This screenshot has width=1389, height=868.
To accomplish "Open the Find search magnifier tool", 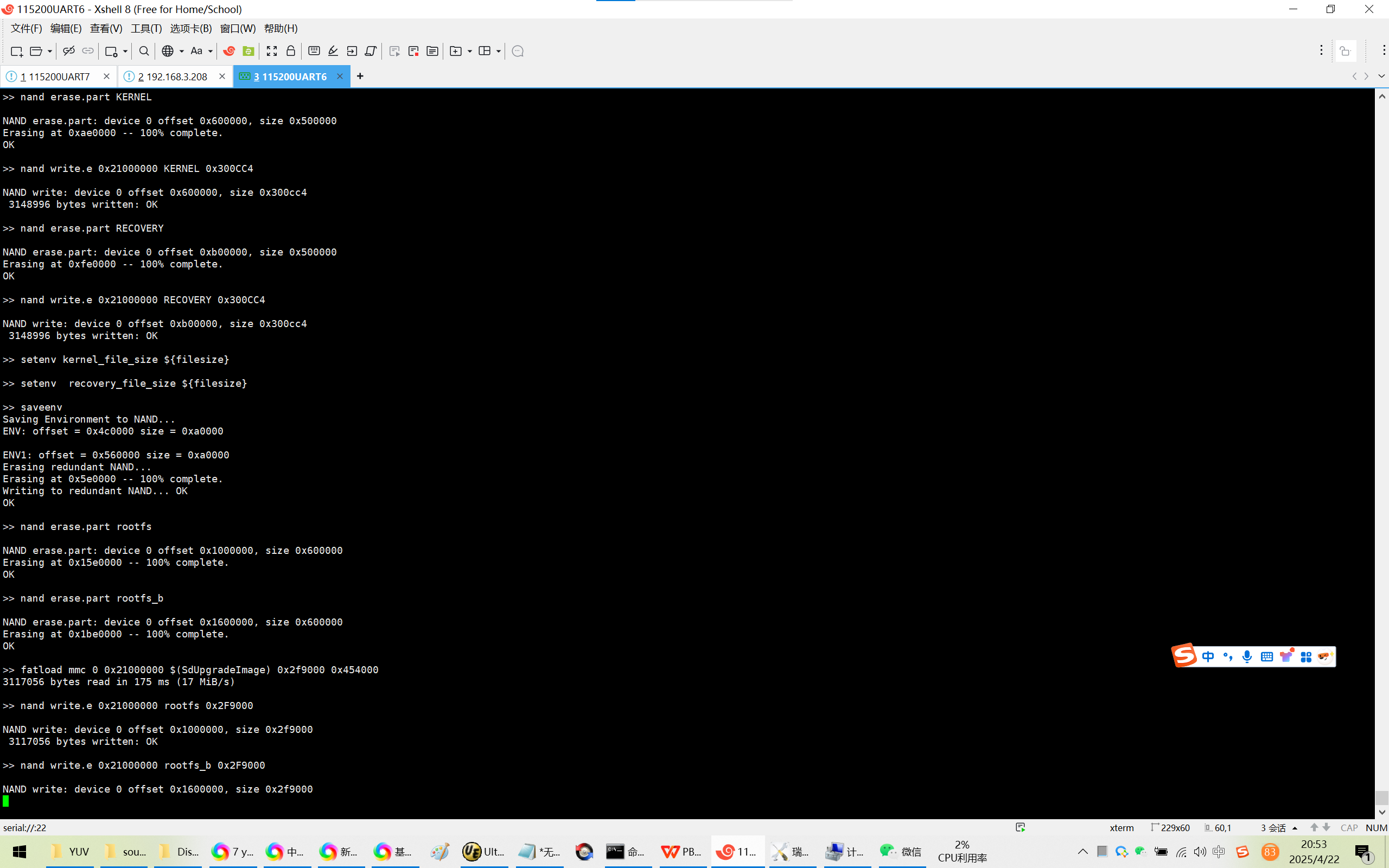I will click(x=144, y=51).
